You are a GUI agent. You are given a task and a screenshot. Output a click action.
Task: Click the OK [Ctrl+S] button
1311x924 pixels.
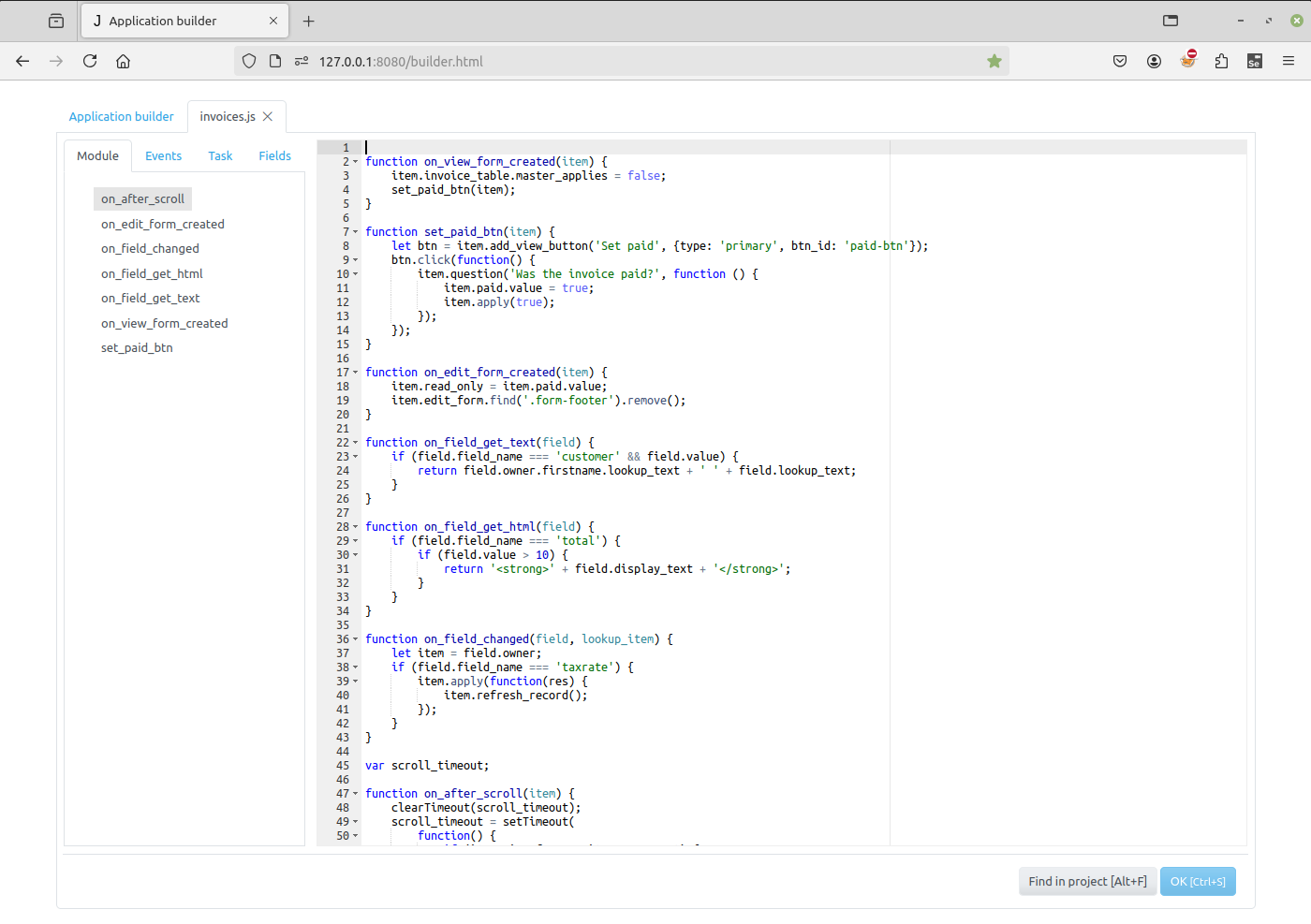(x=1198, y=881)
